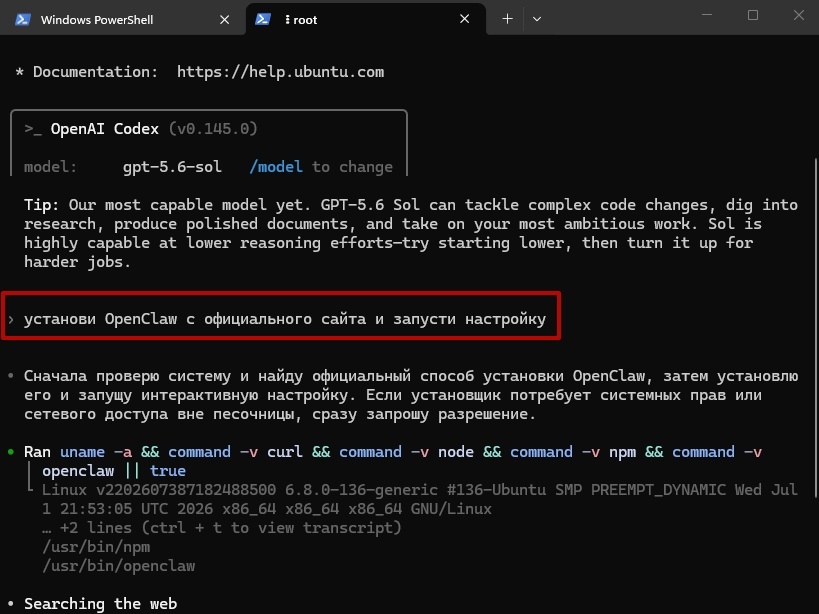Open the https://help.ubuntu.com documentation link
819x614 pixels.
point(280,72)
